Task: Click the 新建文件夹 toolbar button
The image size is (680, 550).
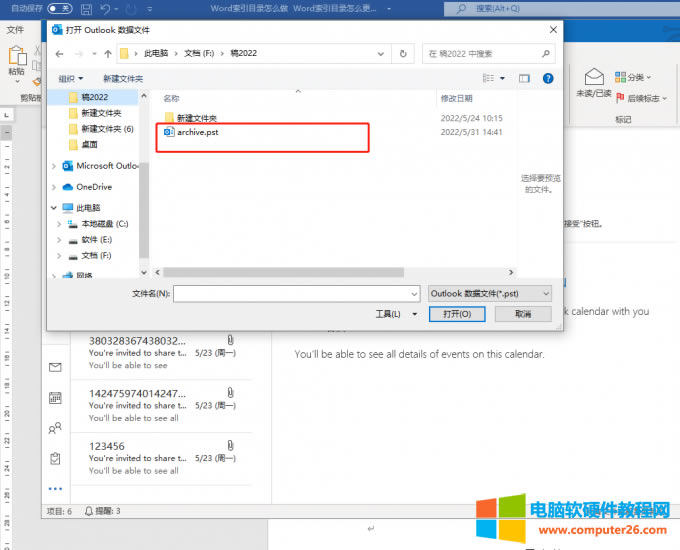Action: tap(123, 79)
